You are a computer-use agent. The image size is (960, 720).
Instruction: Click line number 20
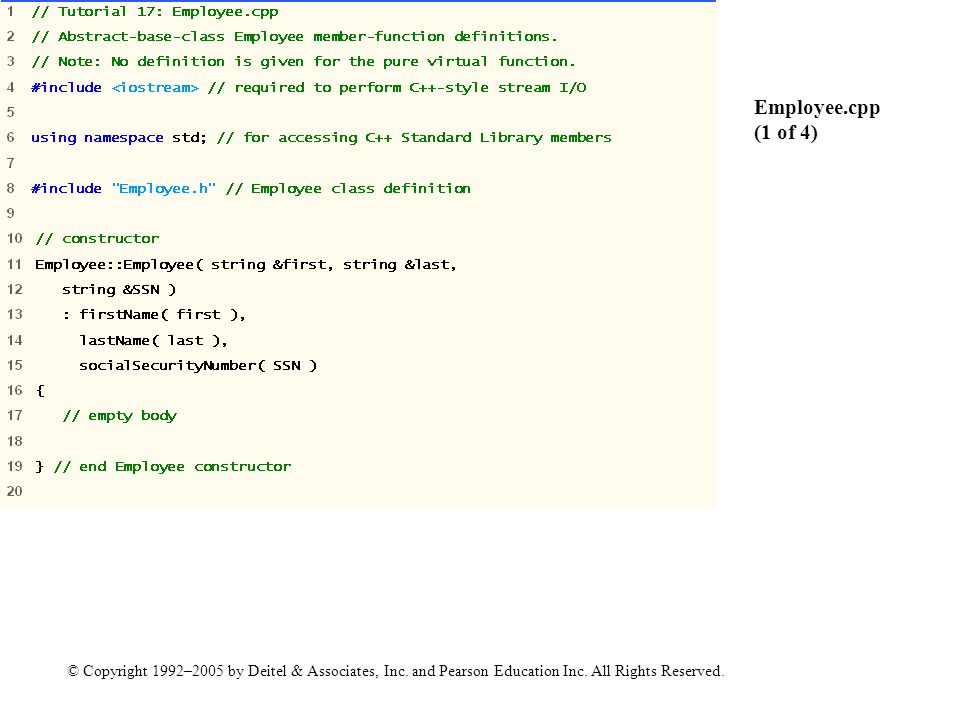pos(15,491)
